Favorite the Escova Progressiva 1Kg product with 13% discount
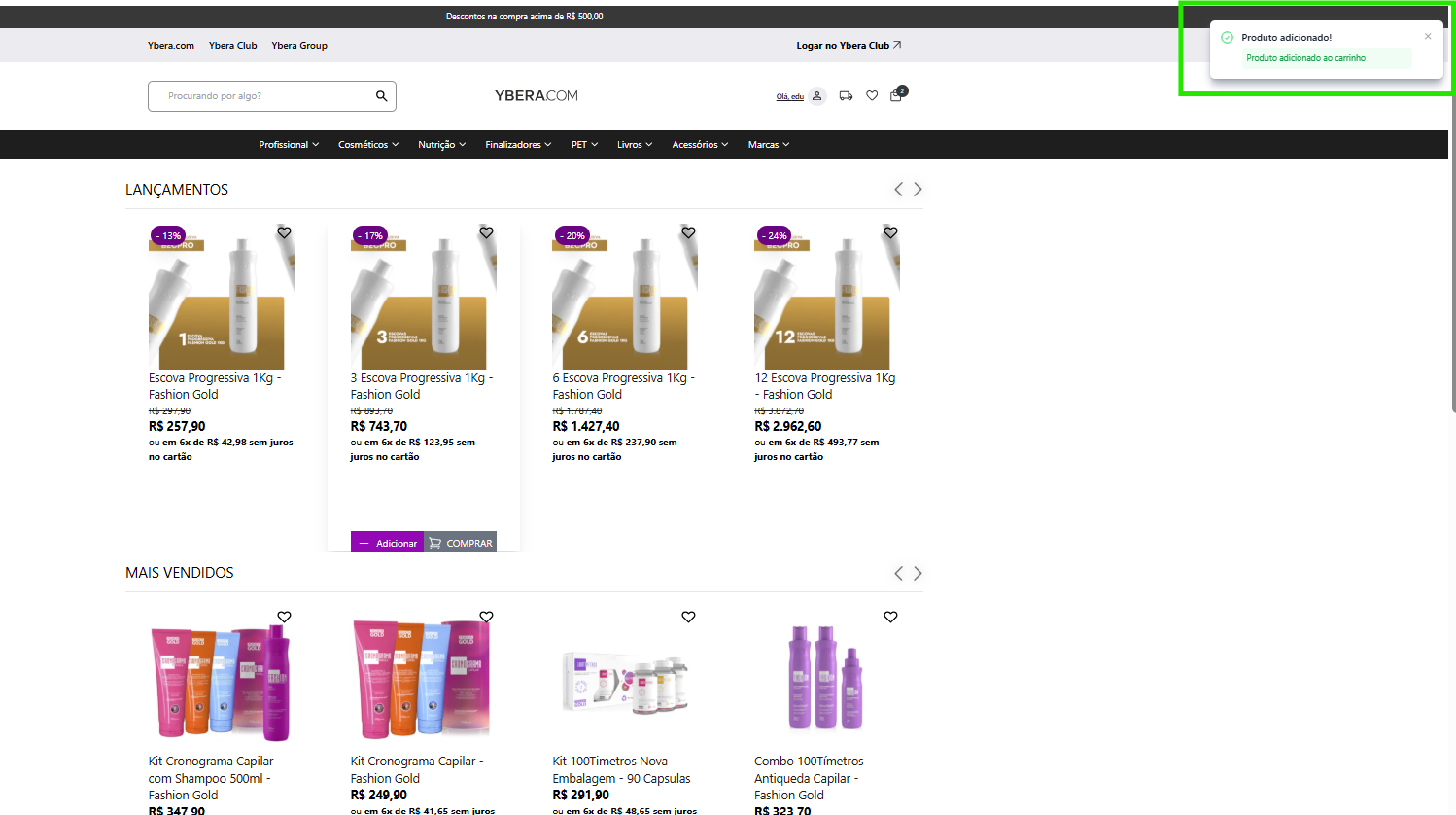This screenshot has width=1456, height=815. [284, 232]
